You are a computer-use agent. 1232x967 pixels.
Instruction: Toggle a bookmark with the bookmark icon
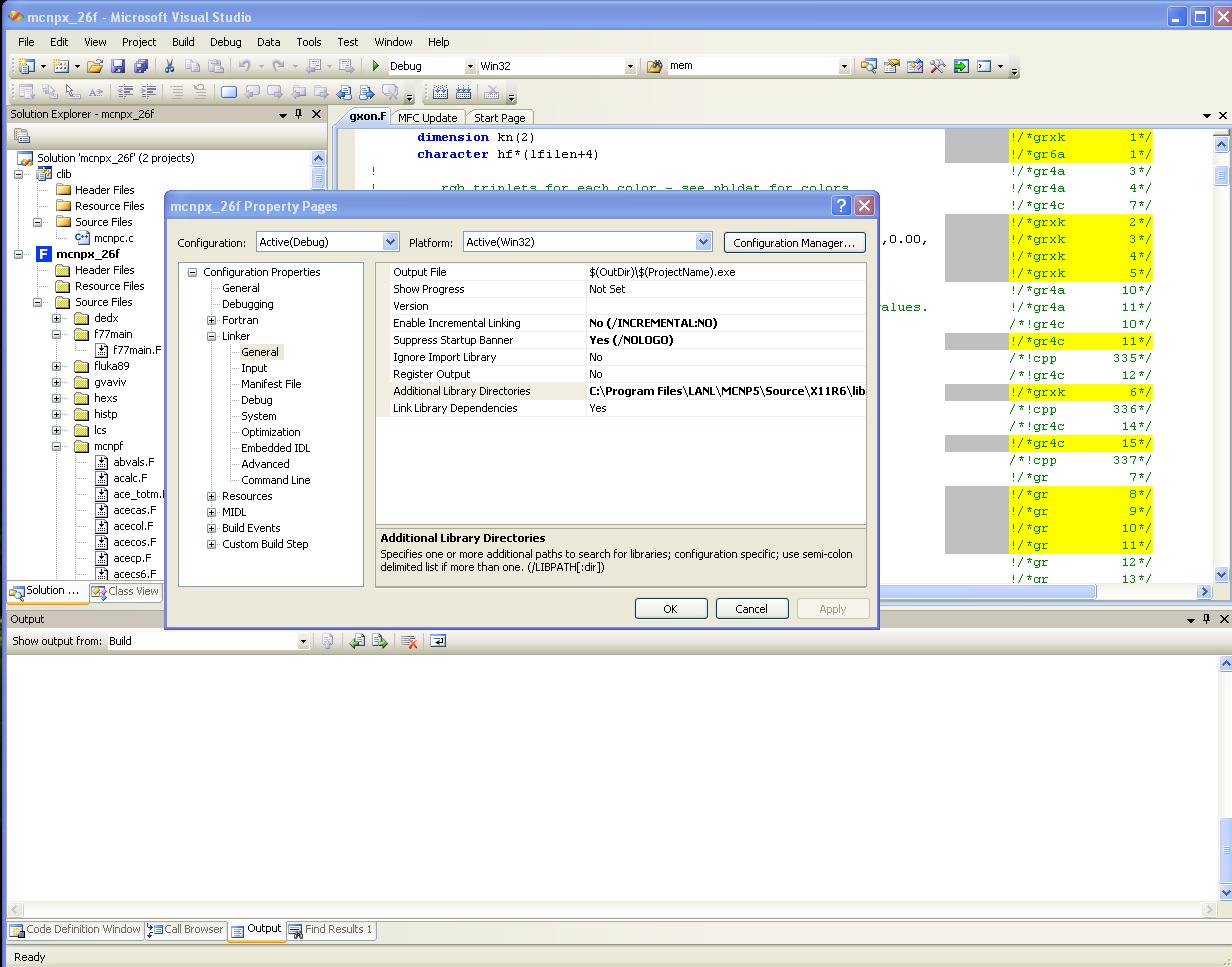(x=229, y=92)
